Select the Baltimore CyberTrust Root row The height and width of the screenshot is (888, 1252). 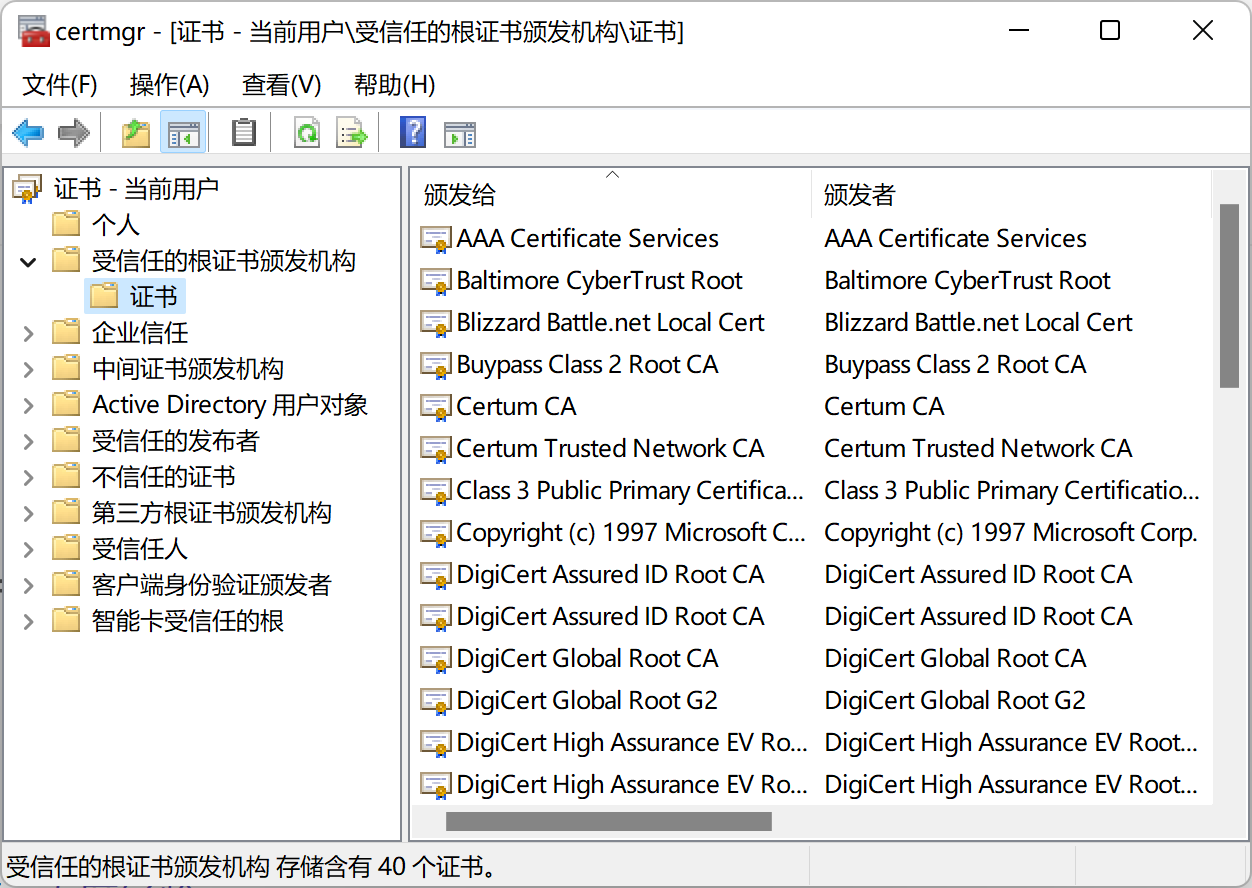click(811, 281)
